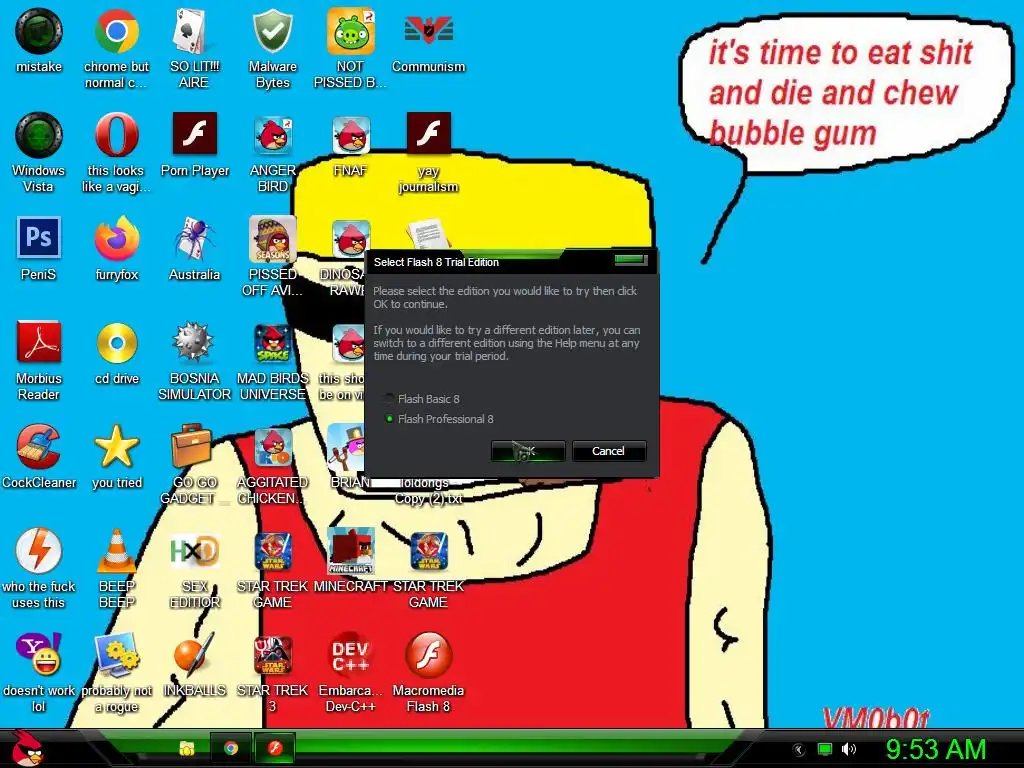The image size is (1024, 768).
Task: Open the red Opera icon labeled 'this looks'
Action: coord(116,135)
